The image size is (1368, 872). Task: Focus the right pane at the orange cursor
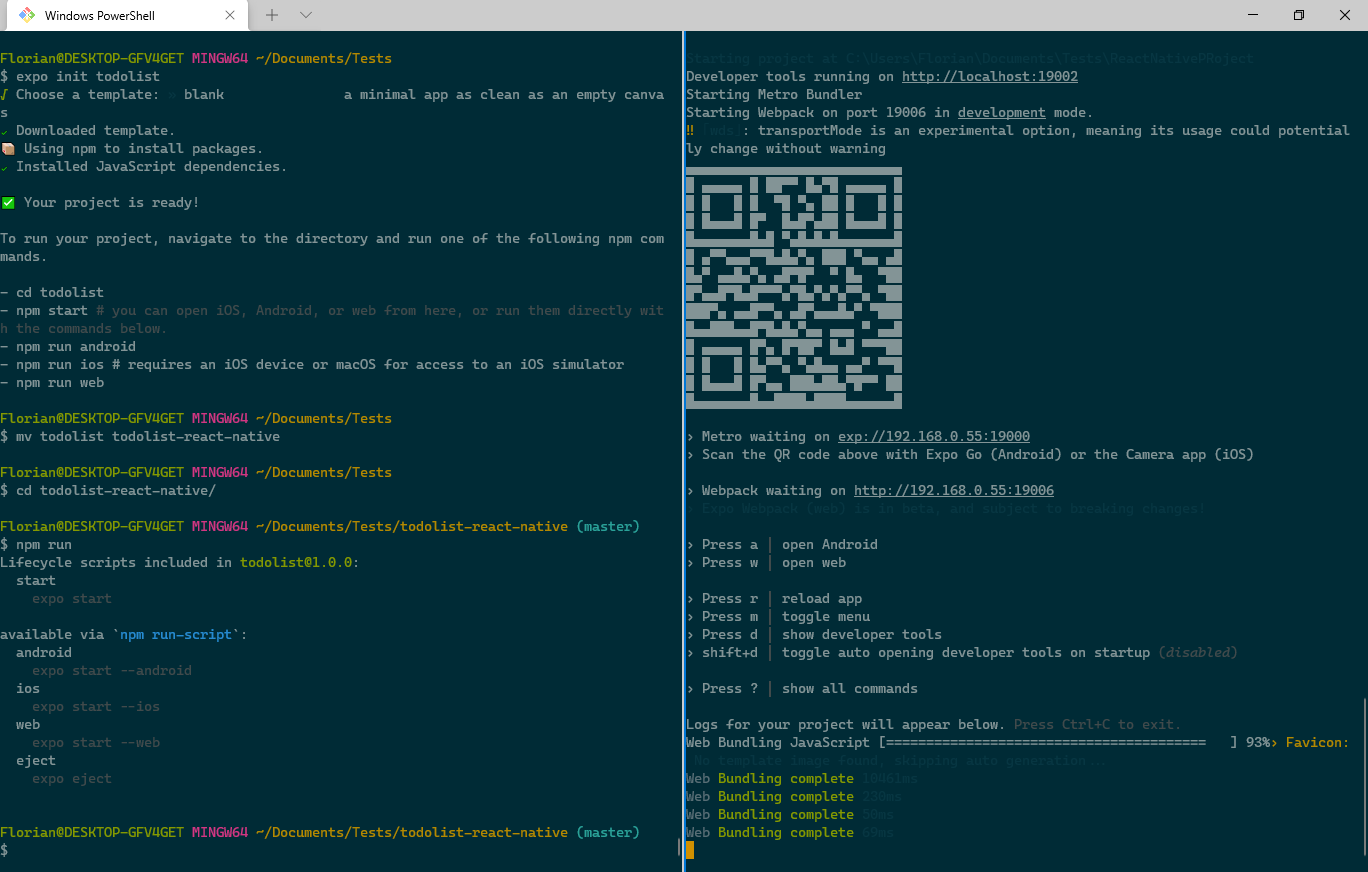click(x=690, y=851)
